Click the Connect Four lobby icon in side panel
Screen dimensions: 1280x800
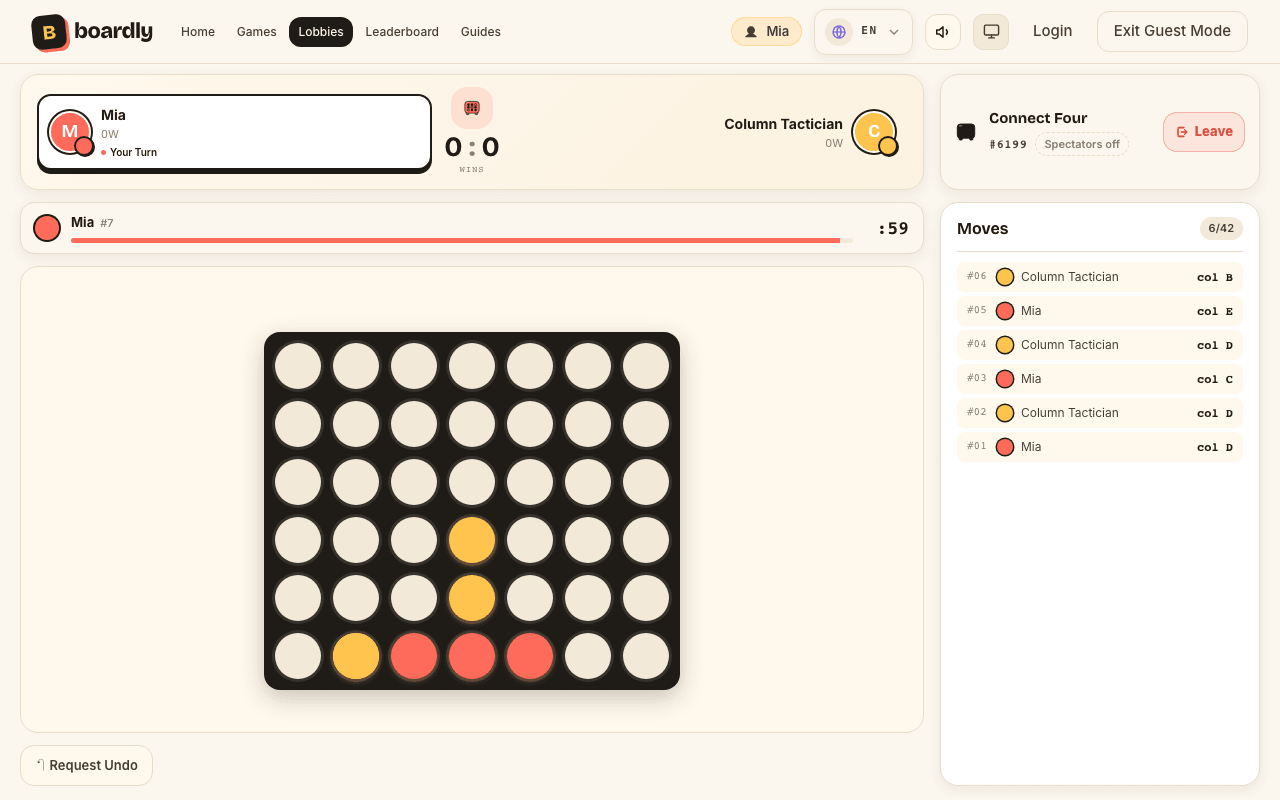tap(966, 132)
